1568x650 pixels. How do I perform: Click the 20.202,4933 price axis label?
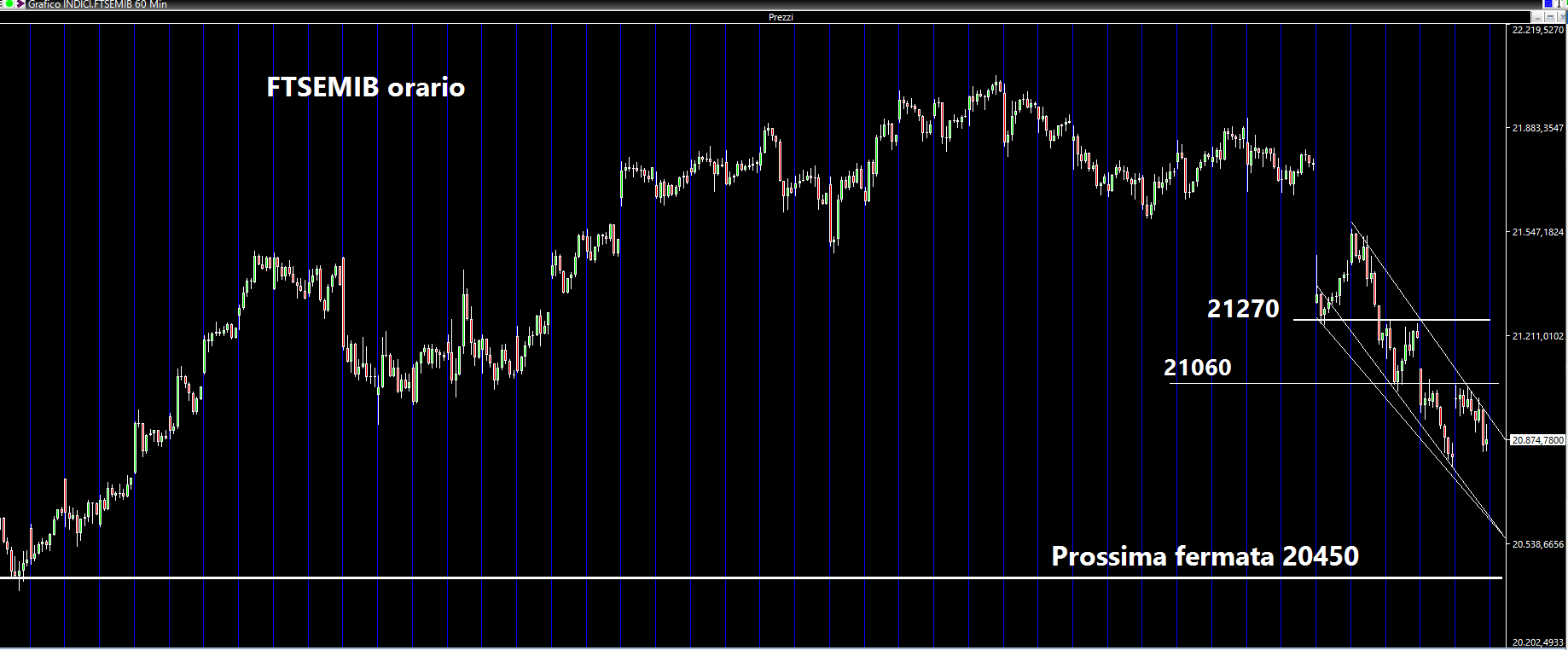1537,643
